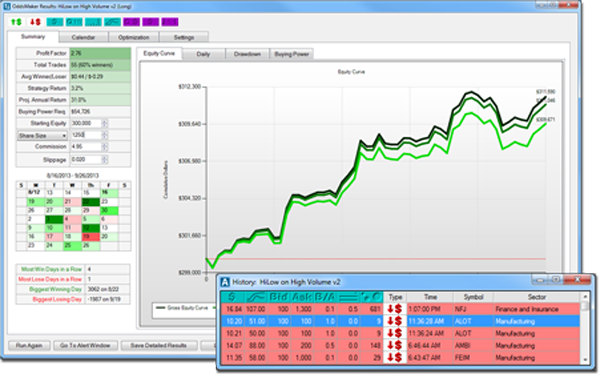This screenshot has height=374, width=600.
Task: Click the Sector column header
Action: 536,297
